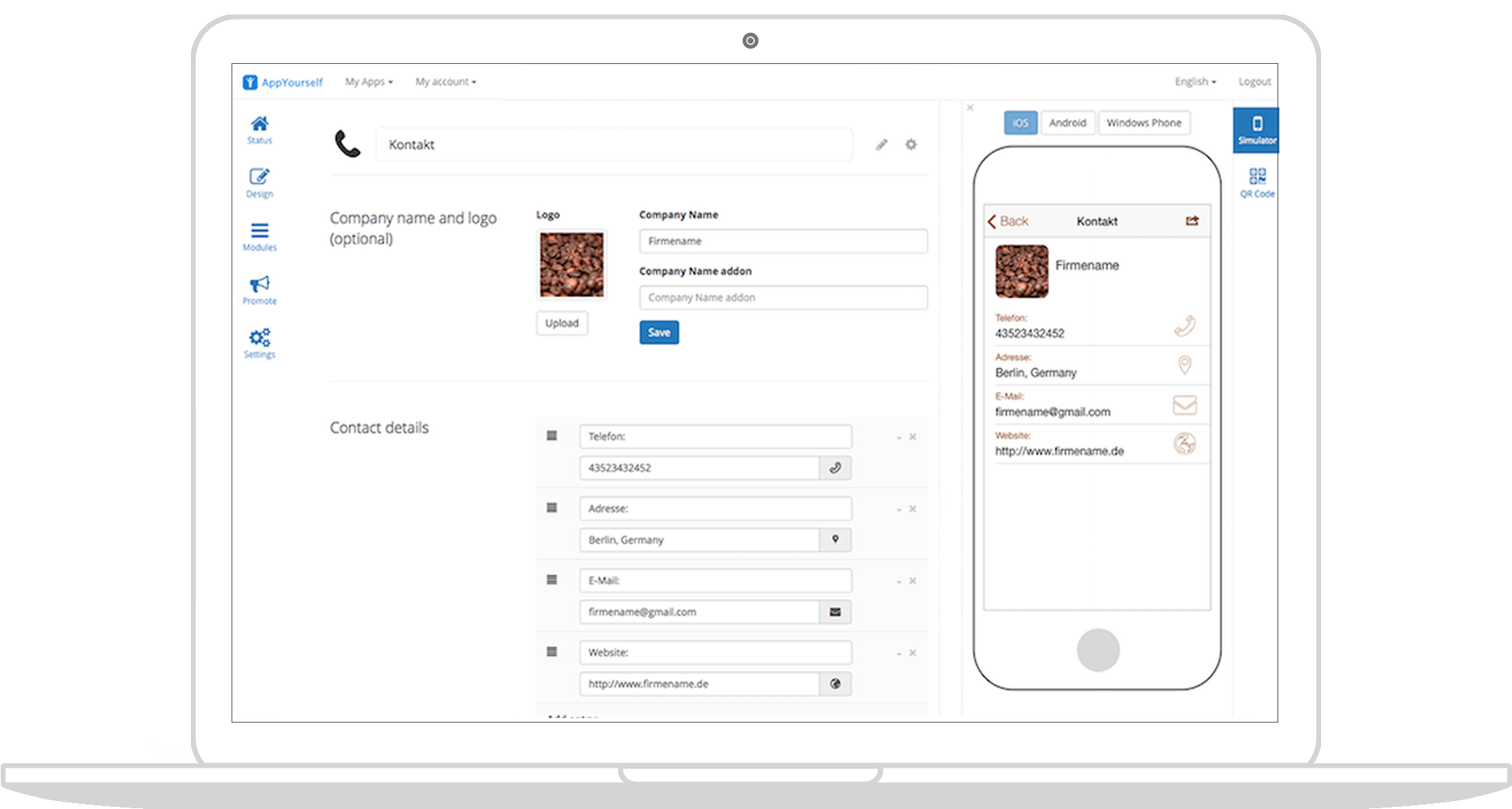Screen dimensions: 1512x809
Task: Click the map pin beside Berlin, Germany
Action: (x=835, y=540)
